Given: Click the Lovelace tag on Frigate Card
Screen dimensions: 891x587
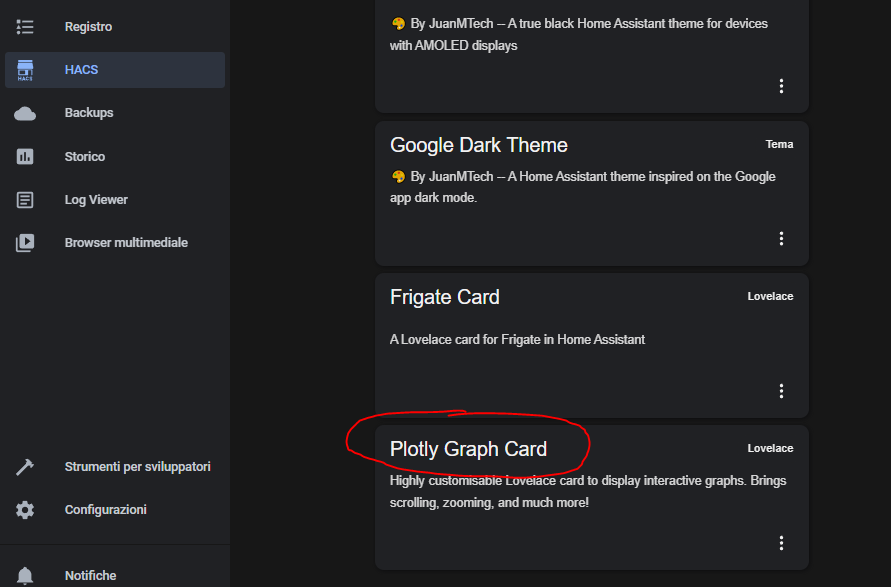Looking at the screenshot, I should click(770, 296).
